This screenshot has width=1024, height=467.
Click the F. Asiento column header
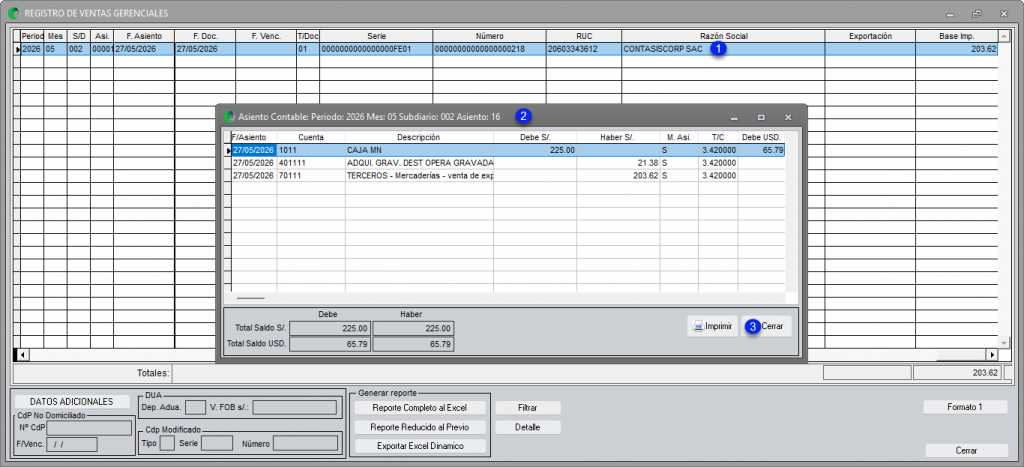click(x=144, y=36)
